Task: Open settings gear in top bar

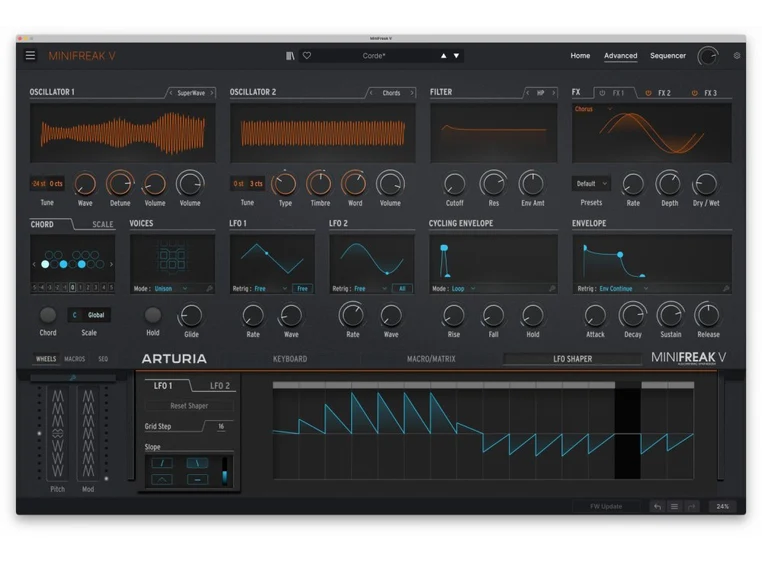Action: (737, 56)
